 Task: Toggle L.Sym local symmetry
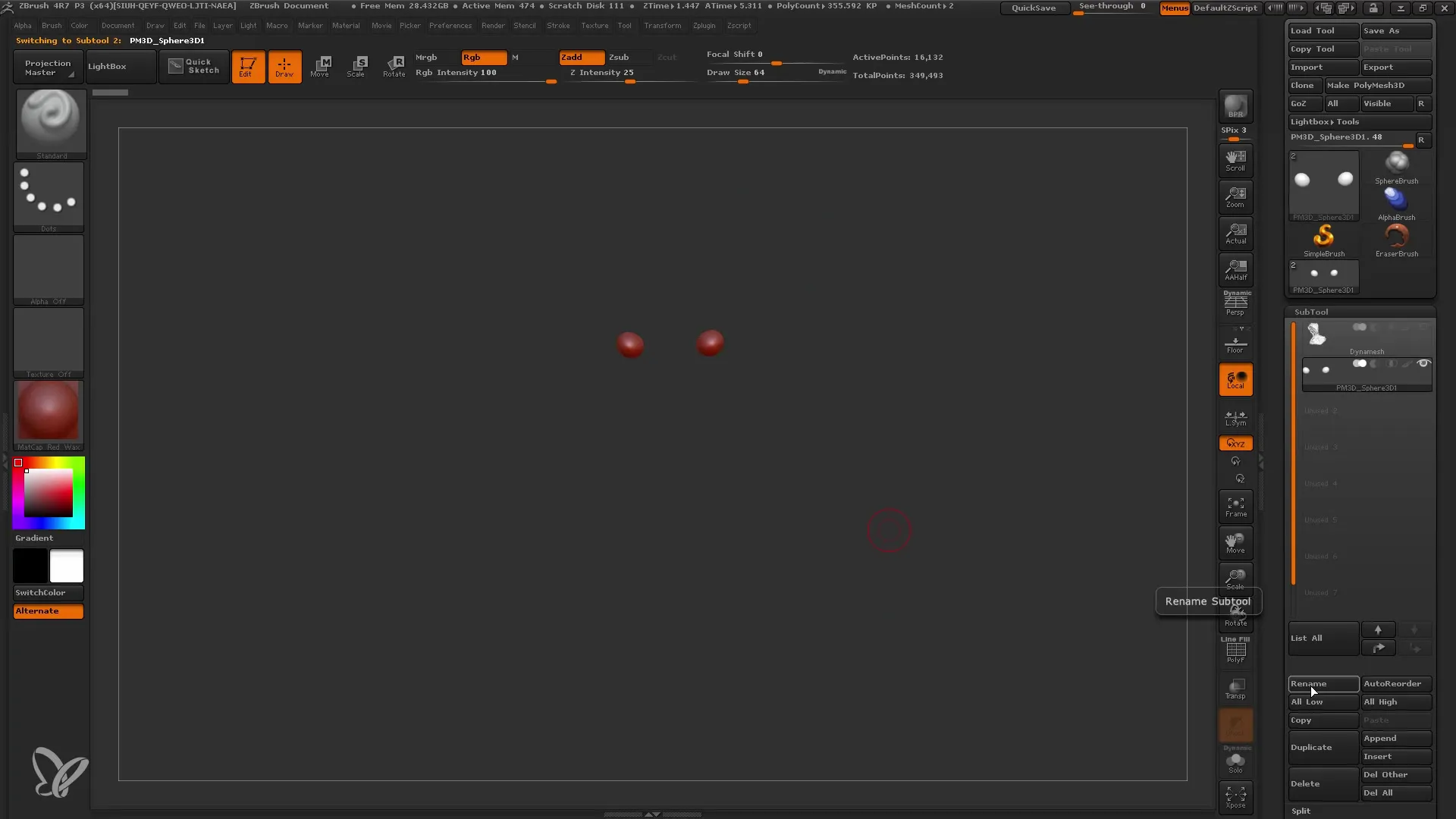pos(1235,417)
